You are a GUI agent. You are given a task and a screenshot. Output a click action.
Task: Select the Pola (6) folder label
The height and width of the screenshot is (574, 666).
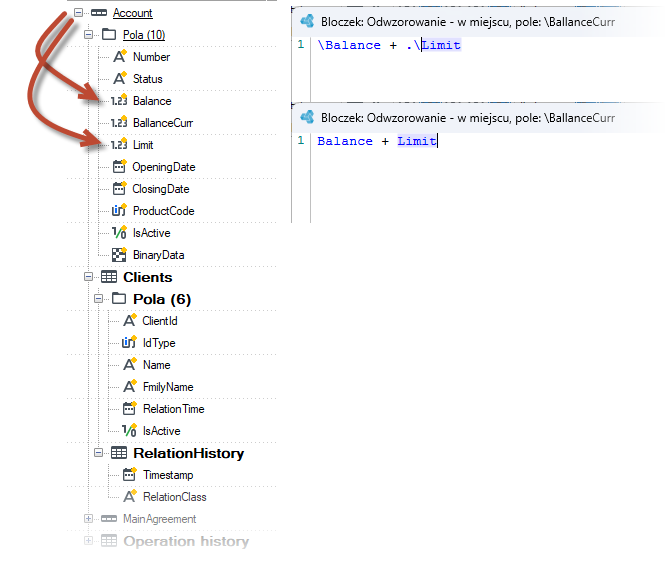[x=162, y=299]
